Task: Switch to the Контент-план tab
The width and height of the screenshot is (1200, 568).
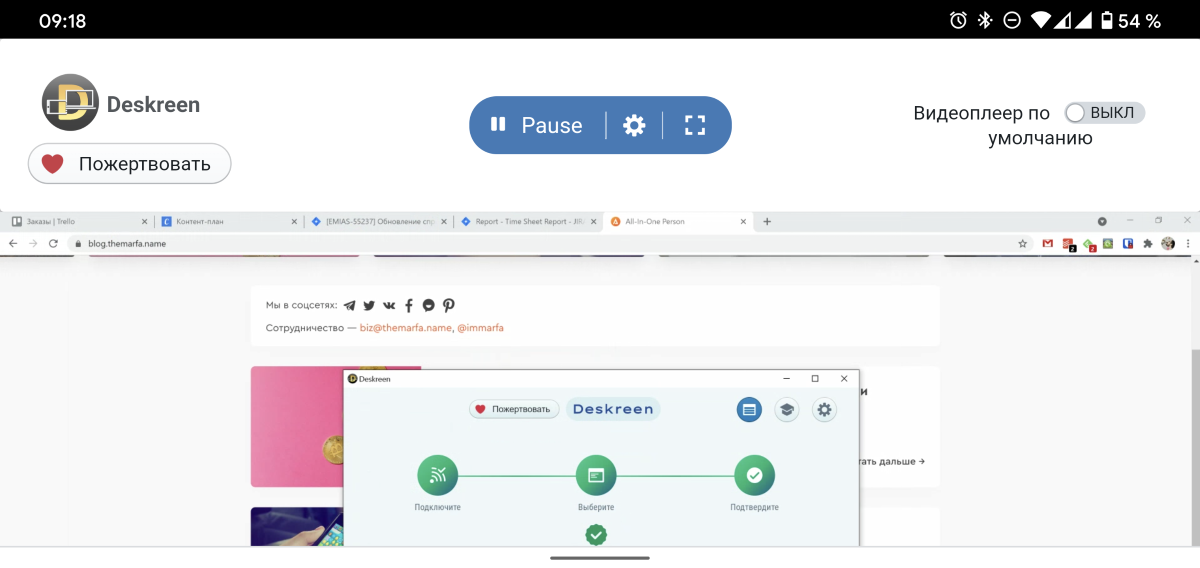Action: click(229, 221)
